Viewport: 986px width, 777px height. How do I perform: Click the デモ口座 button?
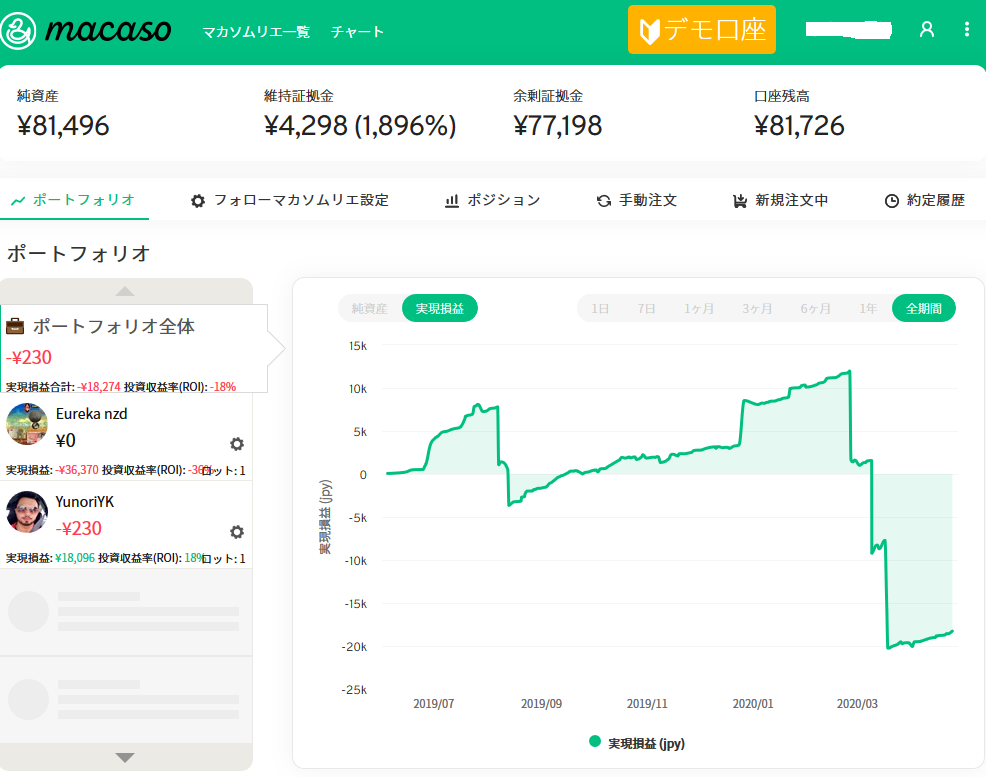702,30
